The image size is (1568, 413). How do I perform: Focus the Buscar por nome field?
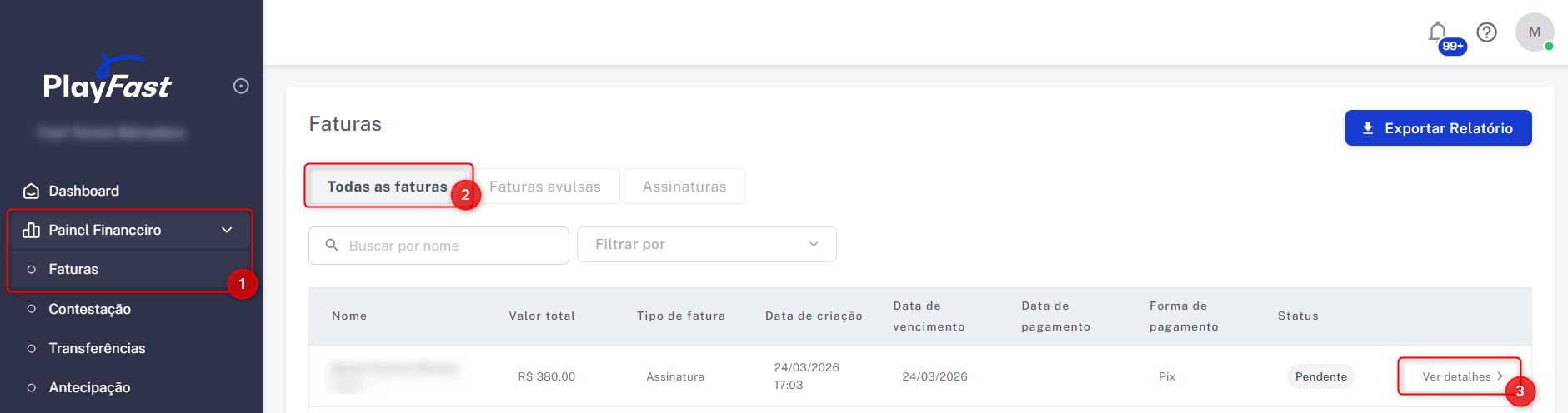pos(450,246)
